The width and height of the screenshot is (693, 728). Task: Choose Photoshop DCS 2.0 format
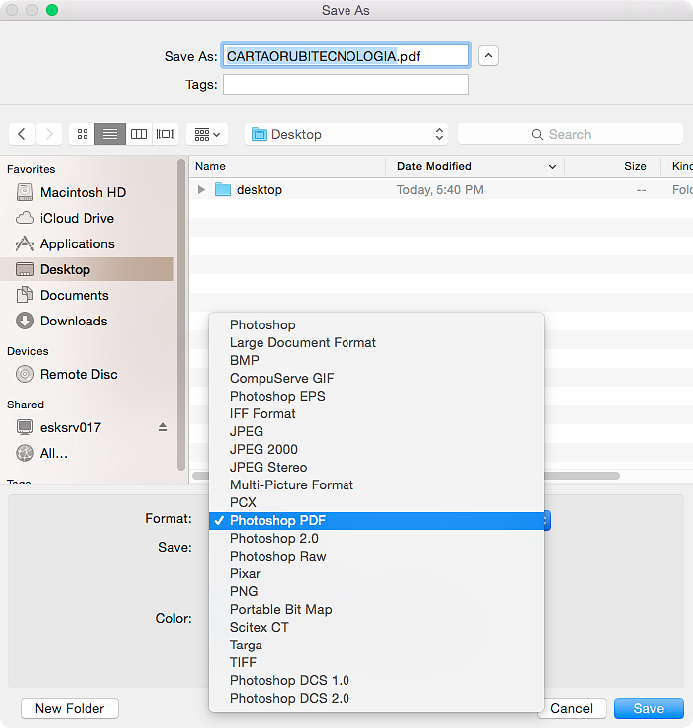click(x=376, y=698)
